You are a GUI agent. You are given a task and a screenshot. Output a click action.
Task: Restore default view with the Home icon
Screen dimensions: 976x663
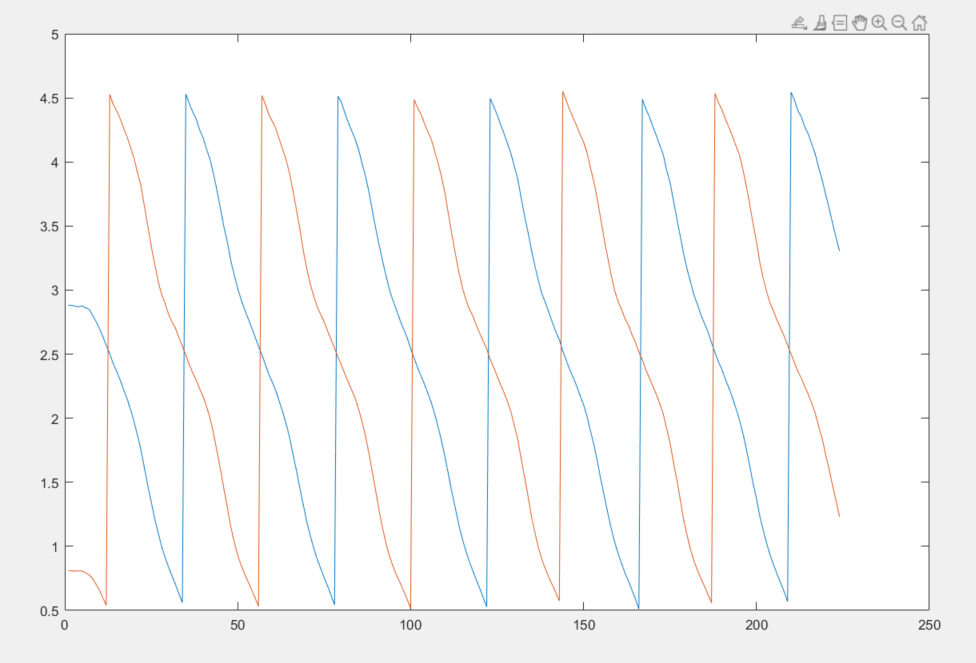click(920, 22)
